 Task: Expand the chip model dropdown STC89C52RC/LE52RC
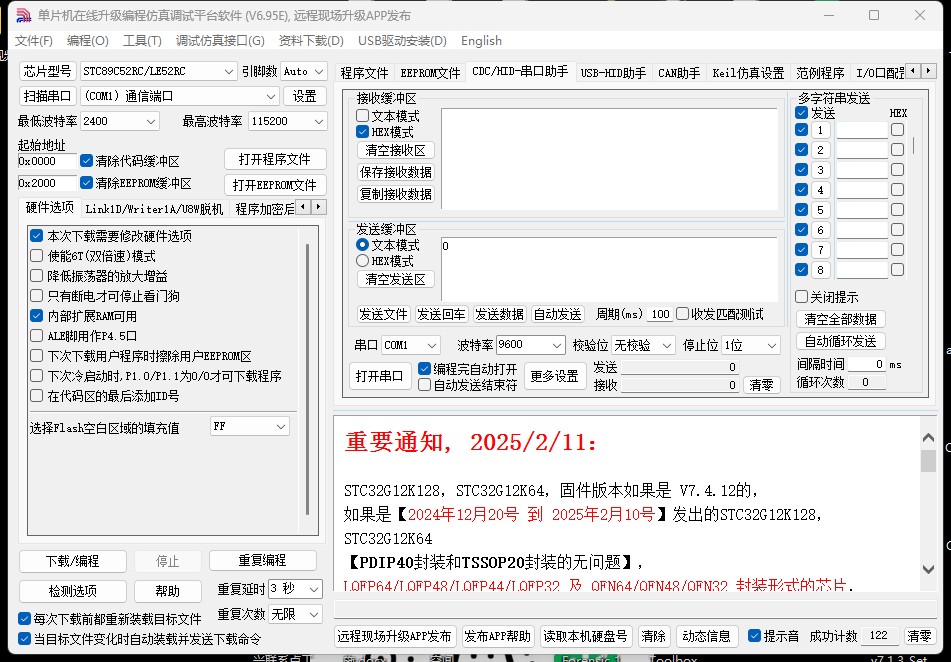click(x=158, y=71)
